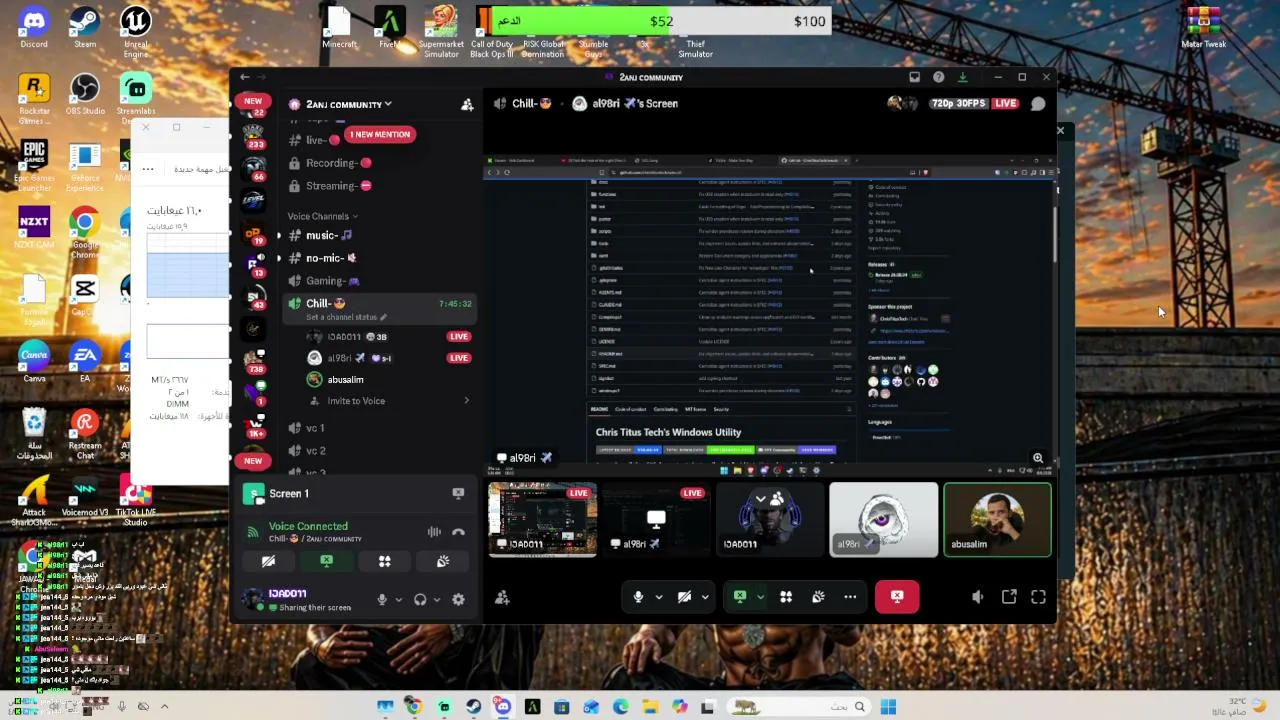The image size is (1280, 720).
Task: Open Discord inbox icon in title bar
Action: (914, 77)
